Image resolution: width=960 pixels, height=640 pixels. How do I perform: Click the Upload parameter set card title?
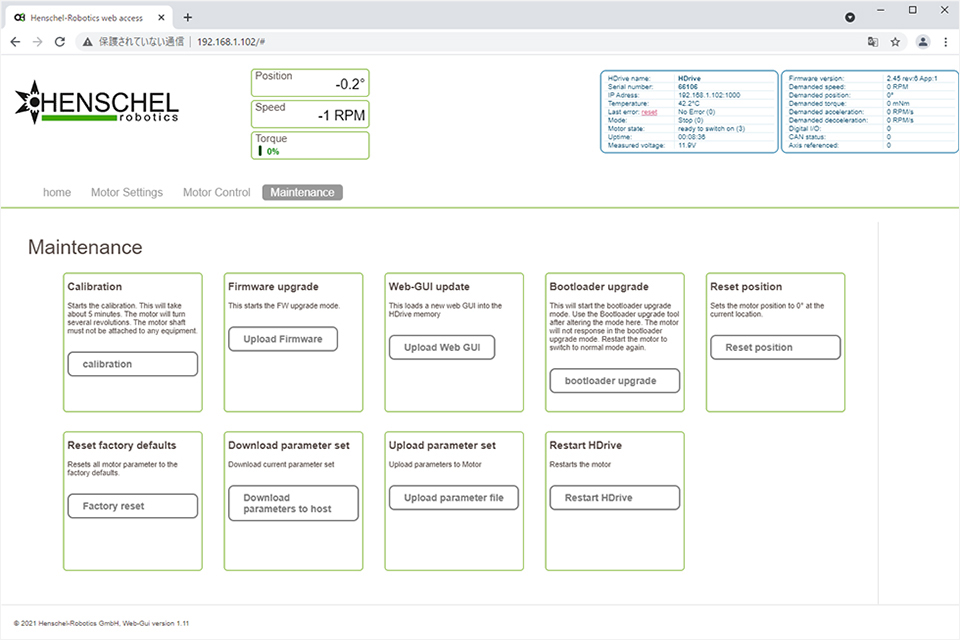click(442, 445)
